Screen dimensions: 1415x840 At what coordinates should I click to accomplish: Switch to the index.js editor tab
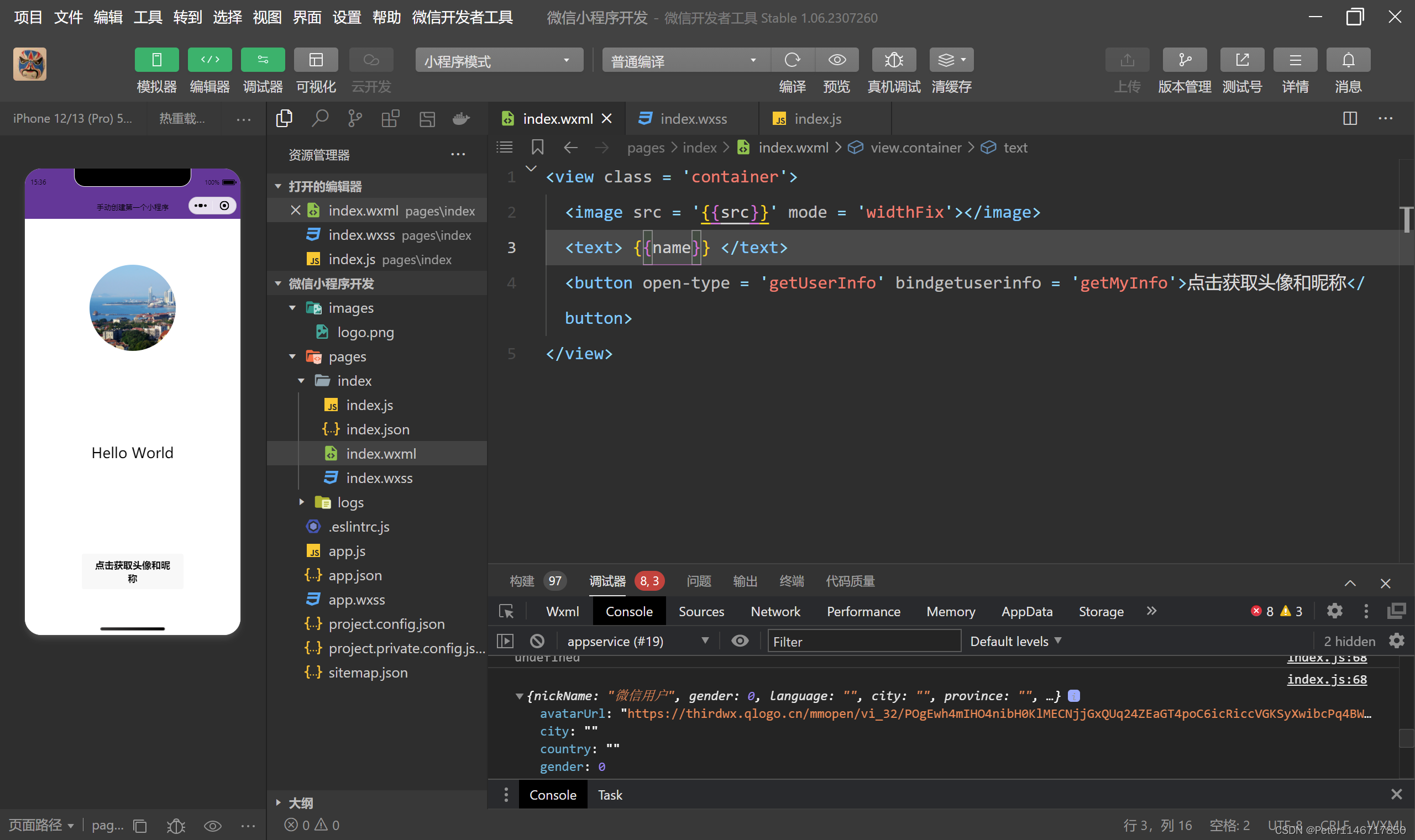click(x=817, y=119)
